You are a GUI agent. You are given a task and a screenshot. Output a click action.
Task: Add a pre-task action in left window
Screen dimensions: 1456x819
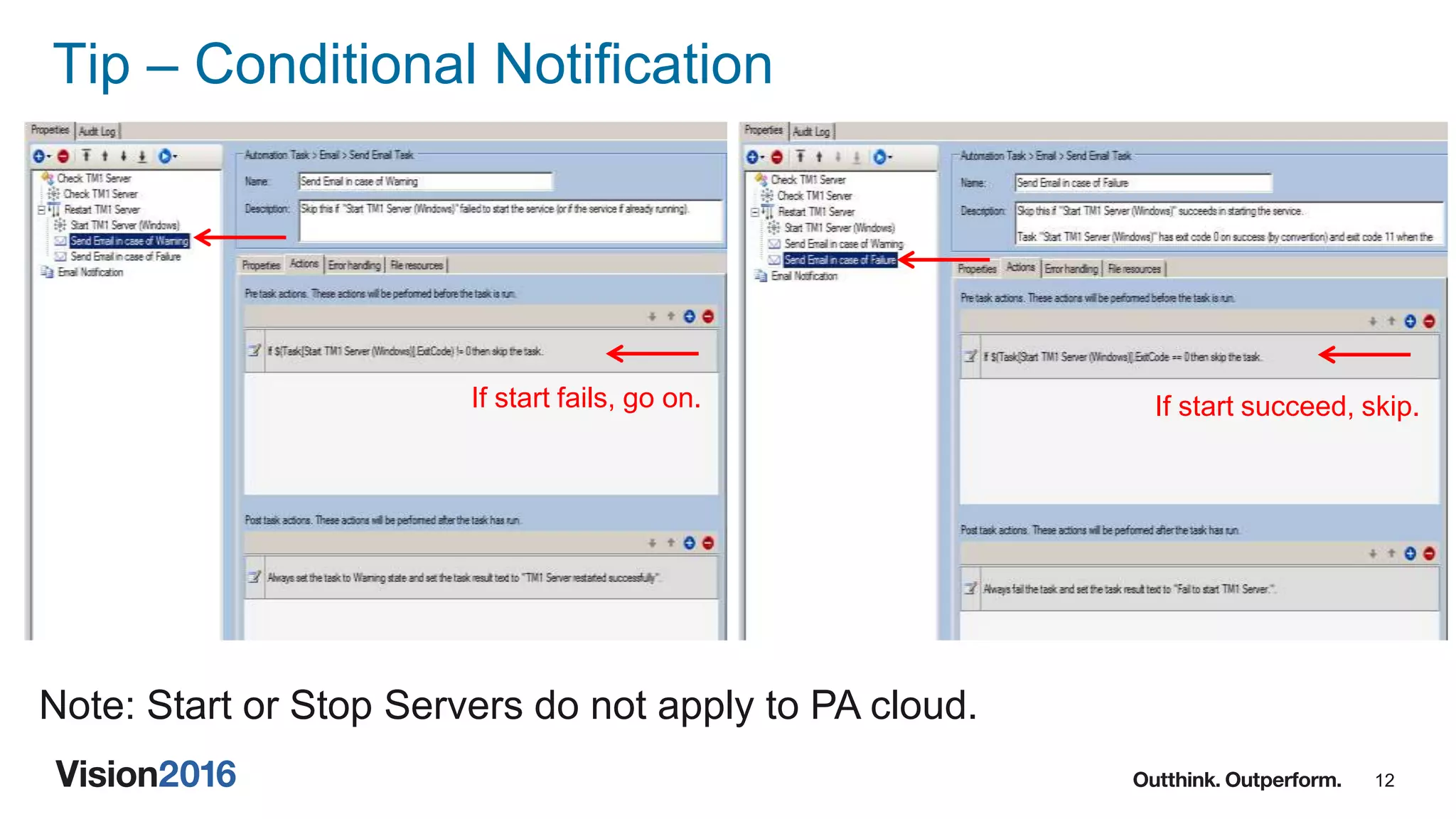pyautogui.click(x=689, y=316)
